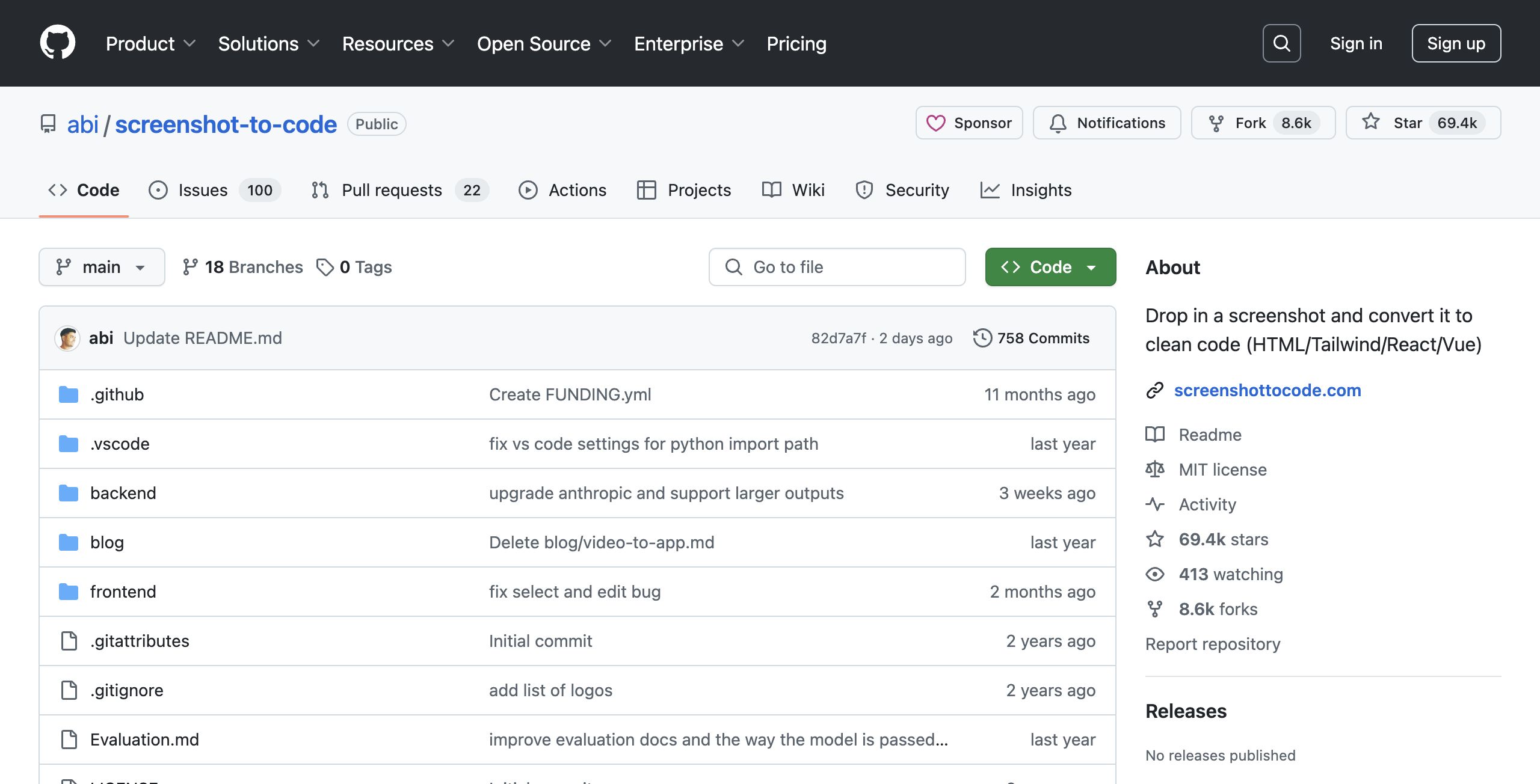The width and height of the screenshot is (1540, 784).
Task: Open the Releases heading link
Action: [1186, 711]
